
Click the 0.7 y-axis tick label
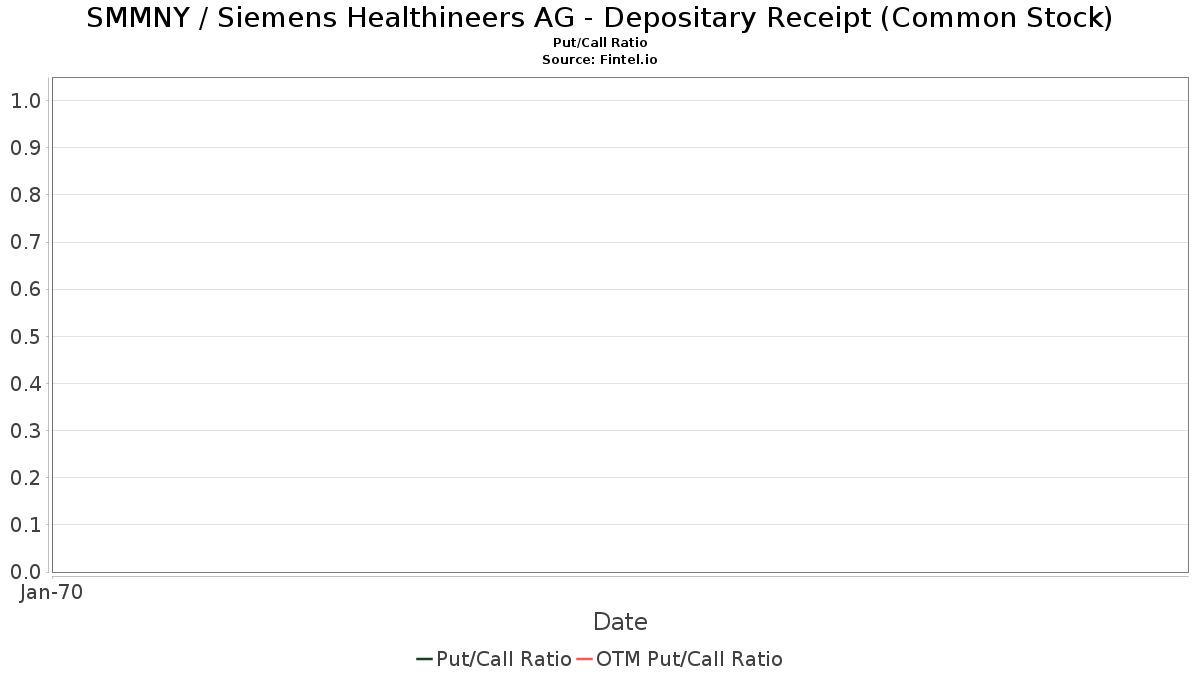[25, 242]
